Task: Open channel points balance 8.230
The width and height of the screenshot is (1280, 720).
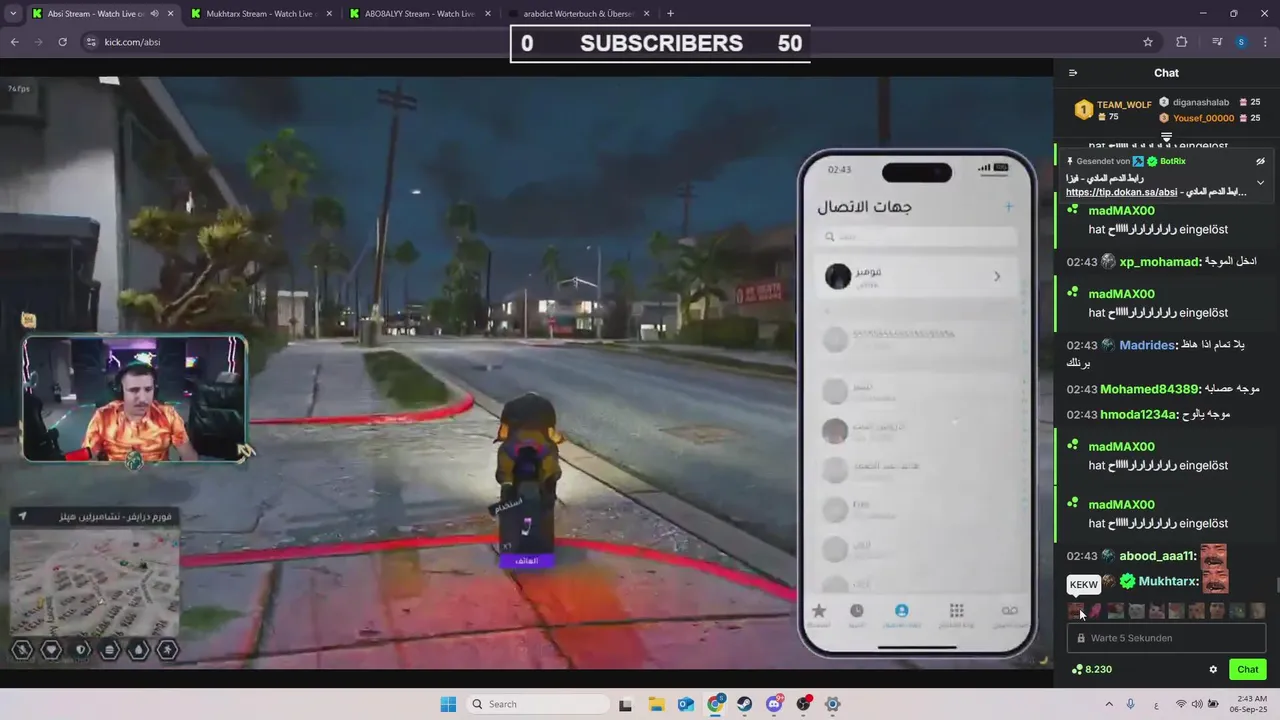Action: click(1091, 670)
